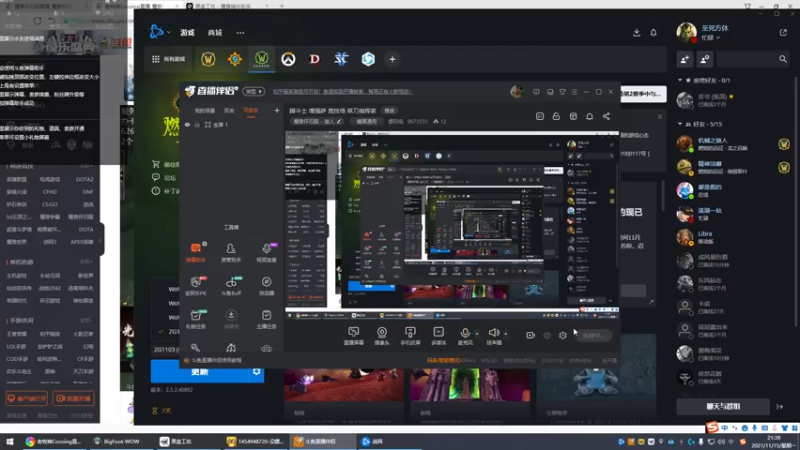800x450 pixels.
Task: Open friend requests icon in friends panel
Action: coord(705,59)
